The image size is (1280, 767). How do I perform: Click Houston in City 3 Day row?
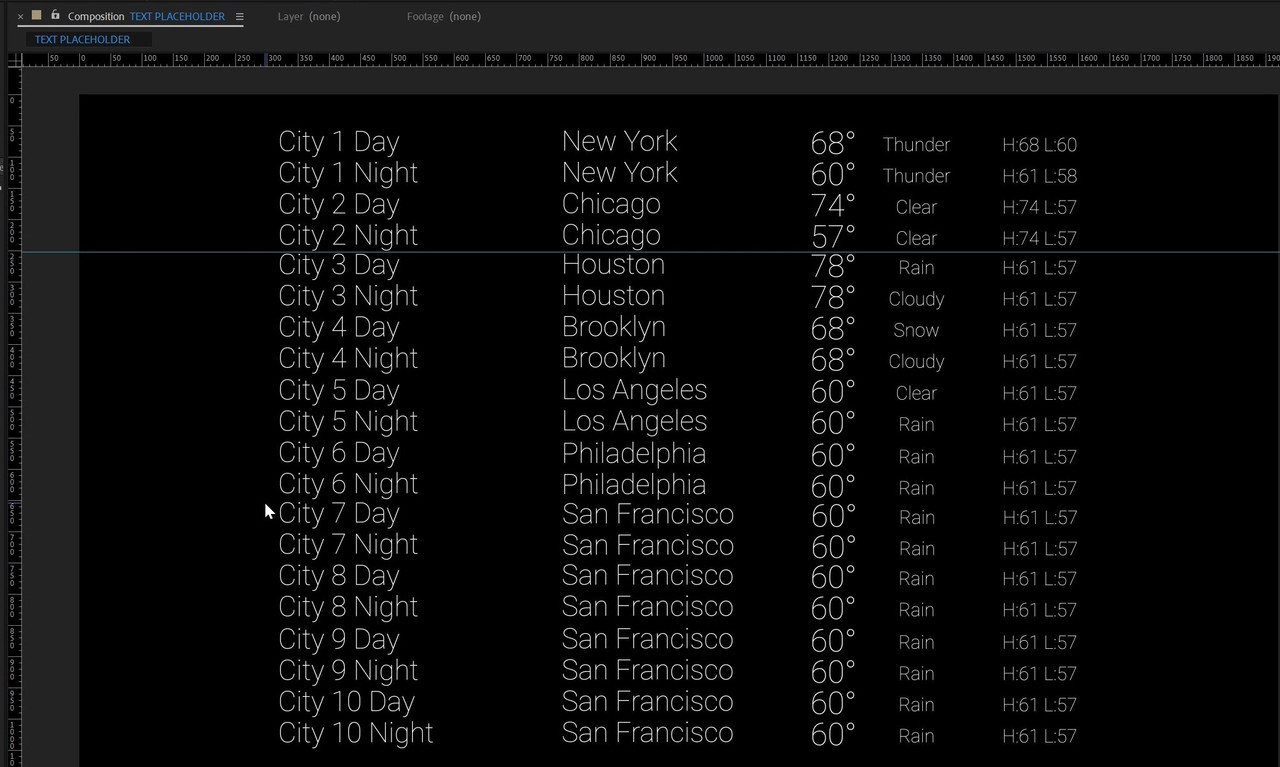click(613, 264)
